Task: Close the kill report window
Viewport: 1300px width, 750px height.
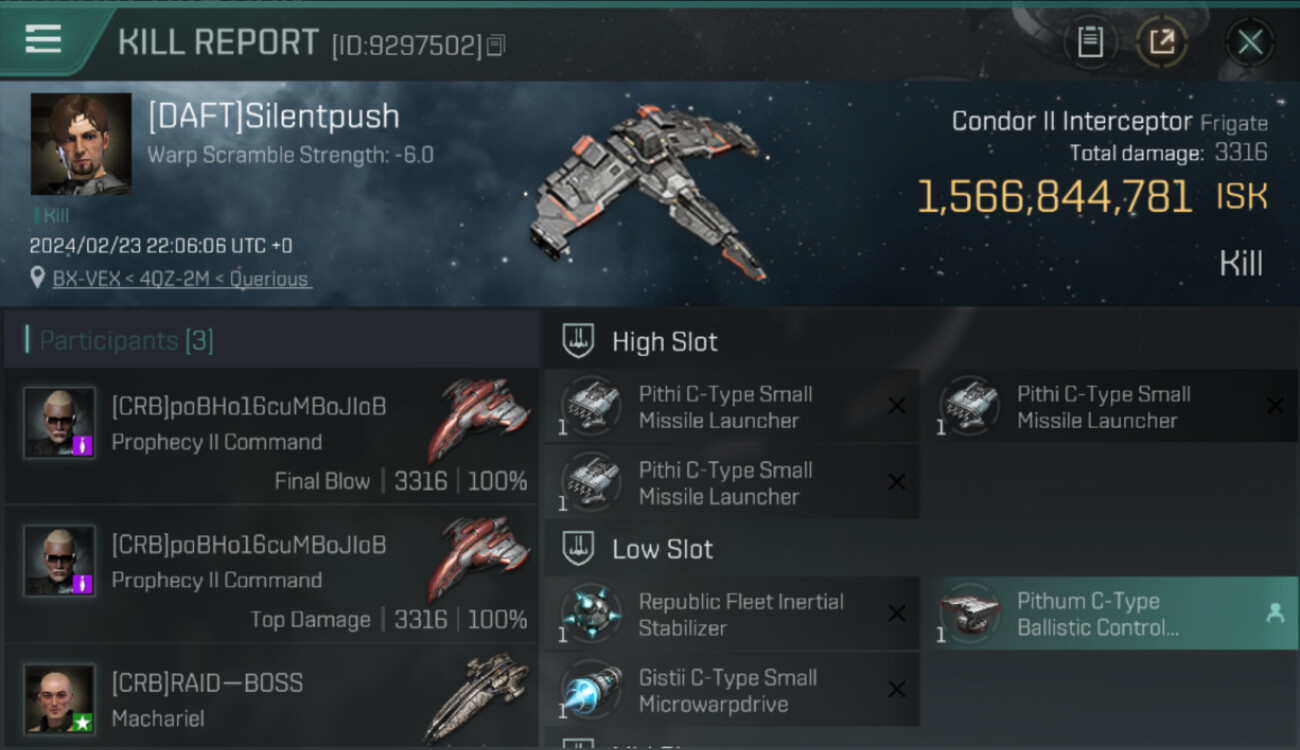Action: tap(1250, 42)
